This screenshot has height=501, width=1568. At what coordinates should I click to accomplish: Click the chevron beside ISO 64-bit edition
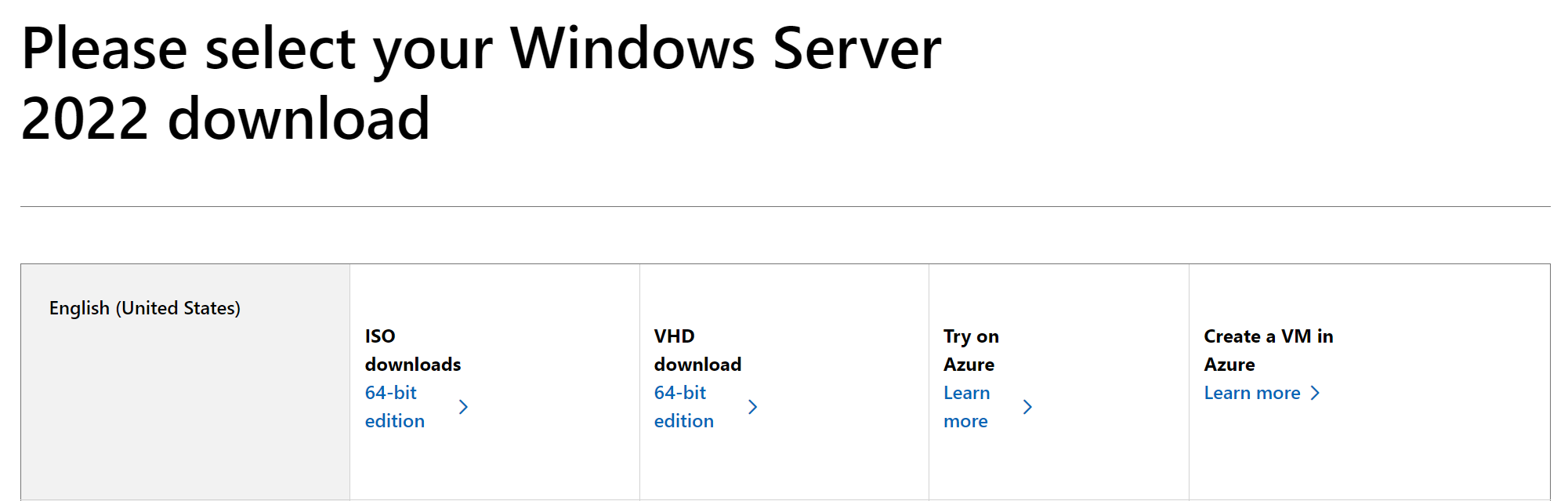(x=463, y=407)
